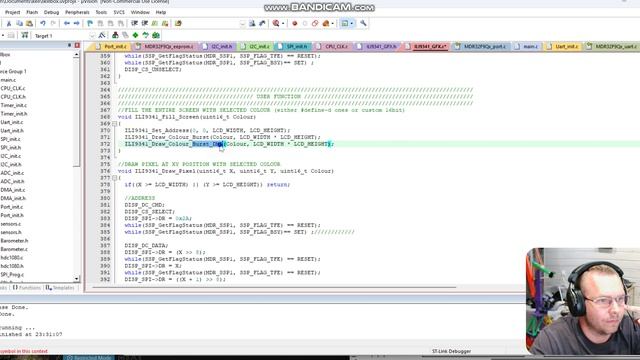
Task: Select SPI_init.h in the project tree
Action: tap(11, 148)
